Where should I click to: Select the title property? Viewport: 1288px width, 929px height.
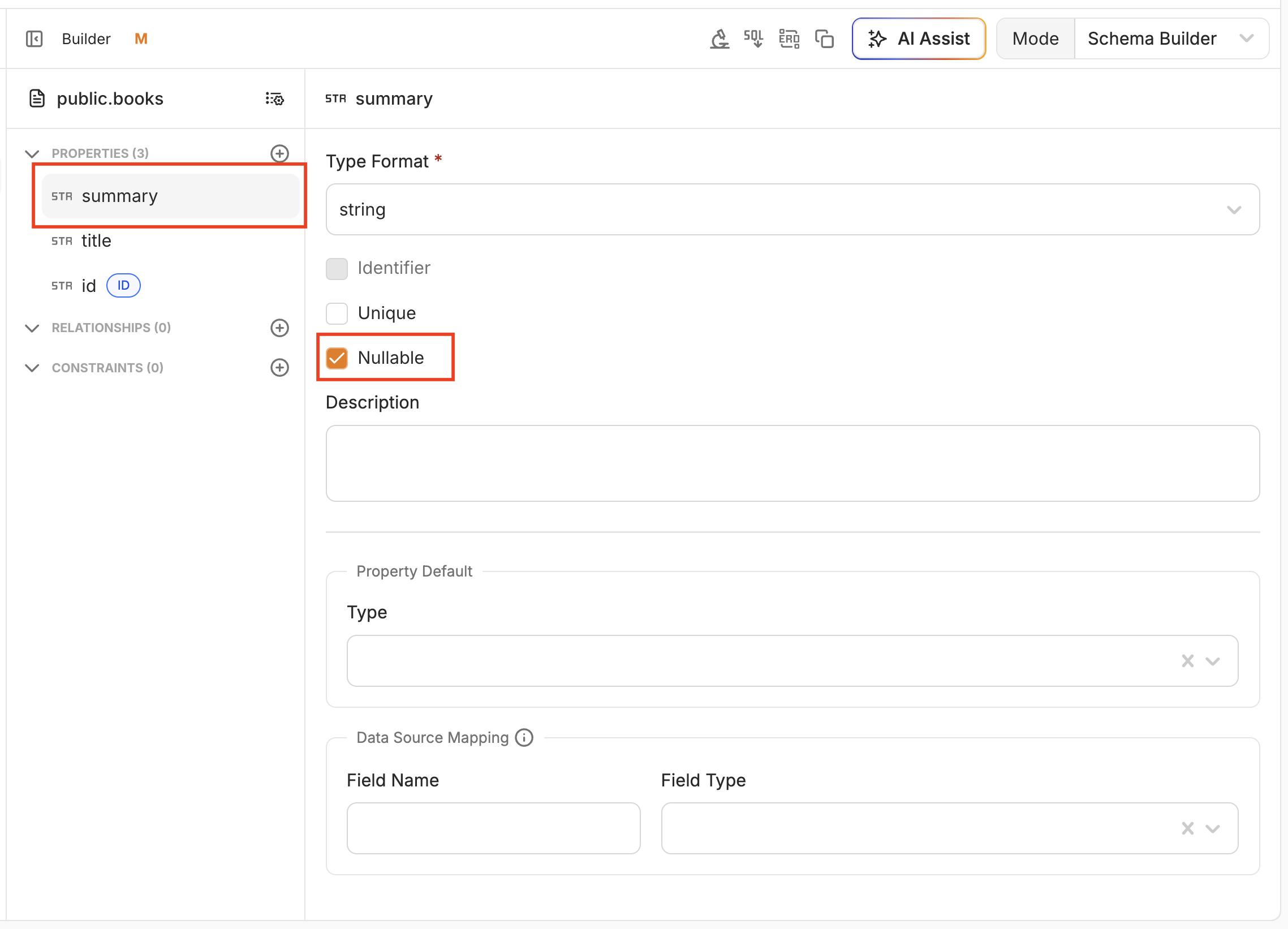(x=96, y=241)
